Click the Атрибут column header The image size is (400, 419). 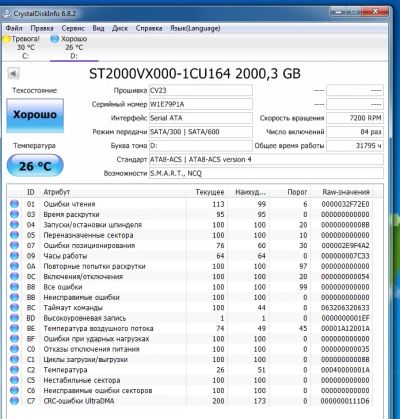point(57,192)
